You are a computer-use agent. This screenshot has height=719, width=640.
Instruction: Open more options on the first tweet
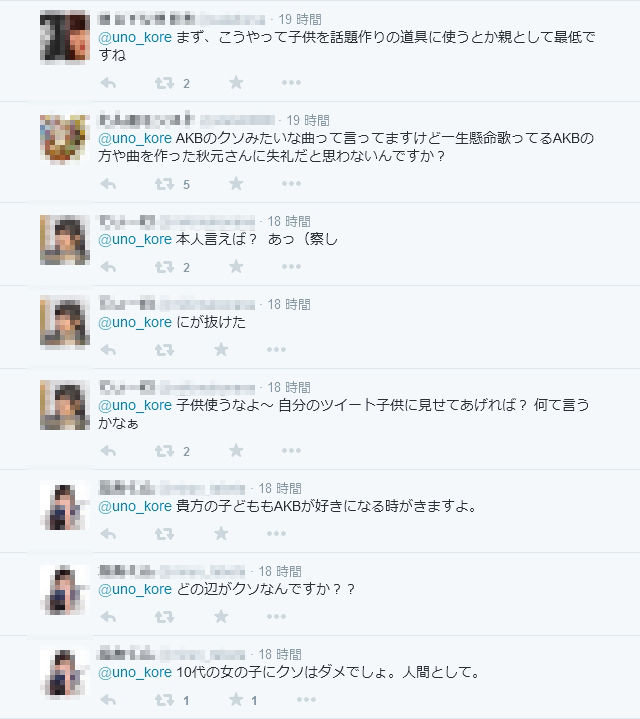point(291,83)
